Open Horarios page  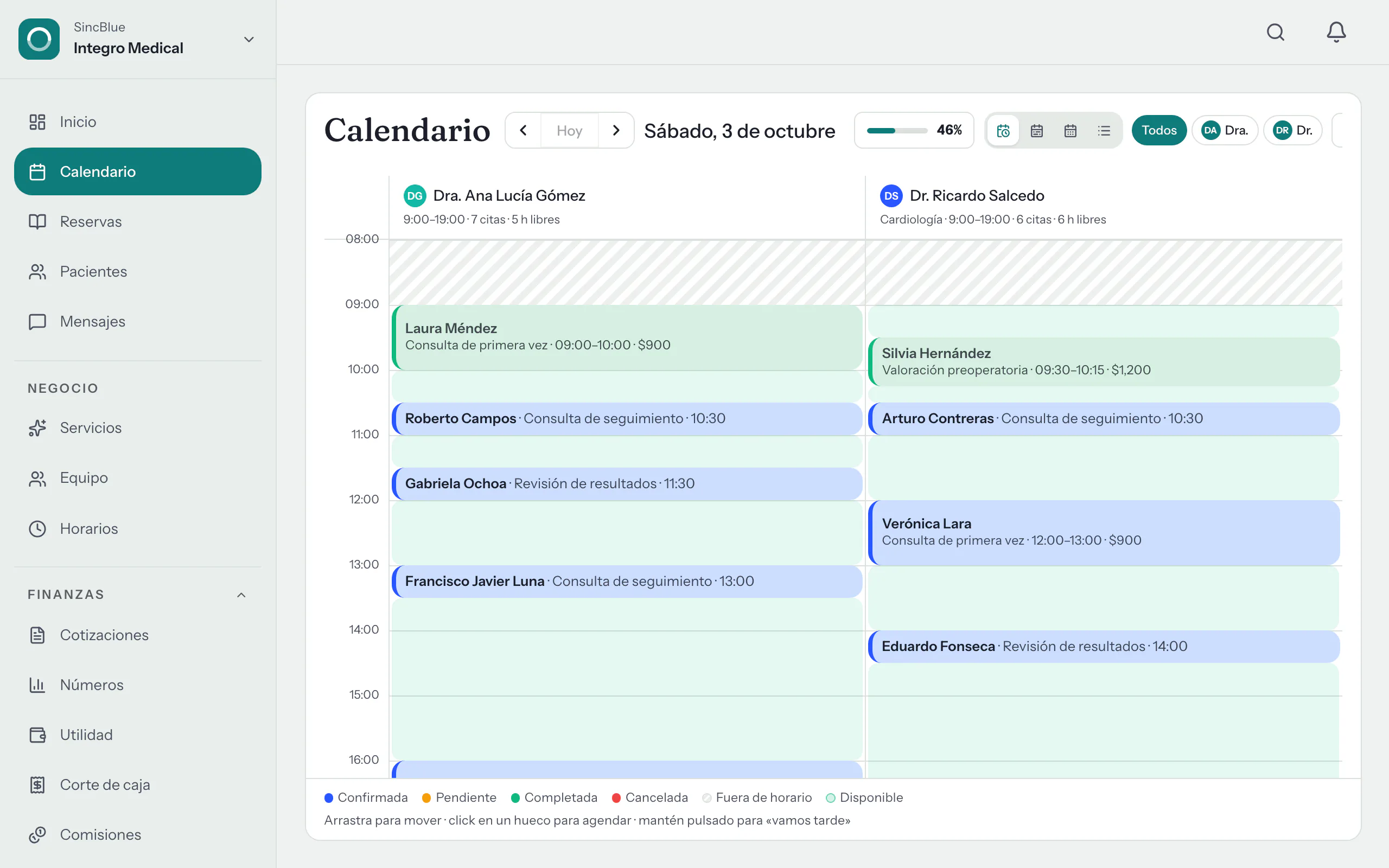(x=138, y=529)
